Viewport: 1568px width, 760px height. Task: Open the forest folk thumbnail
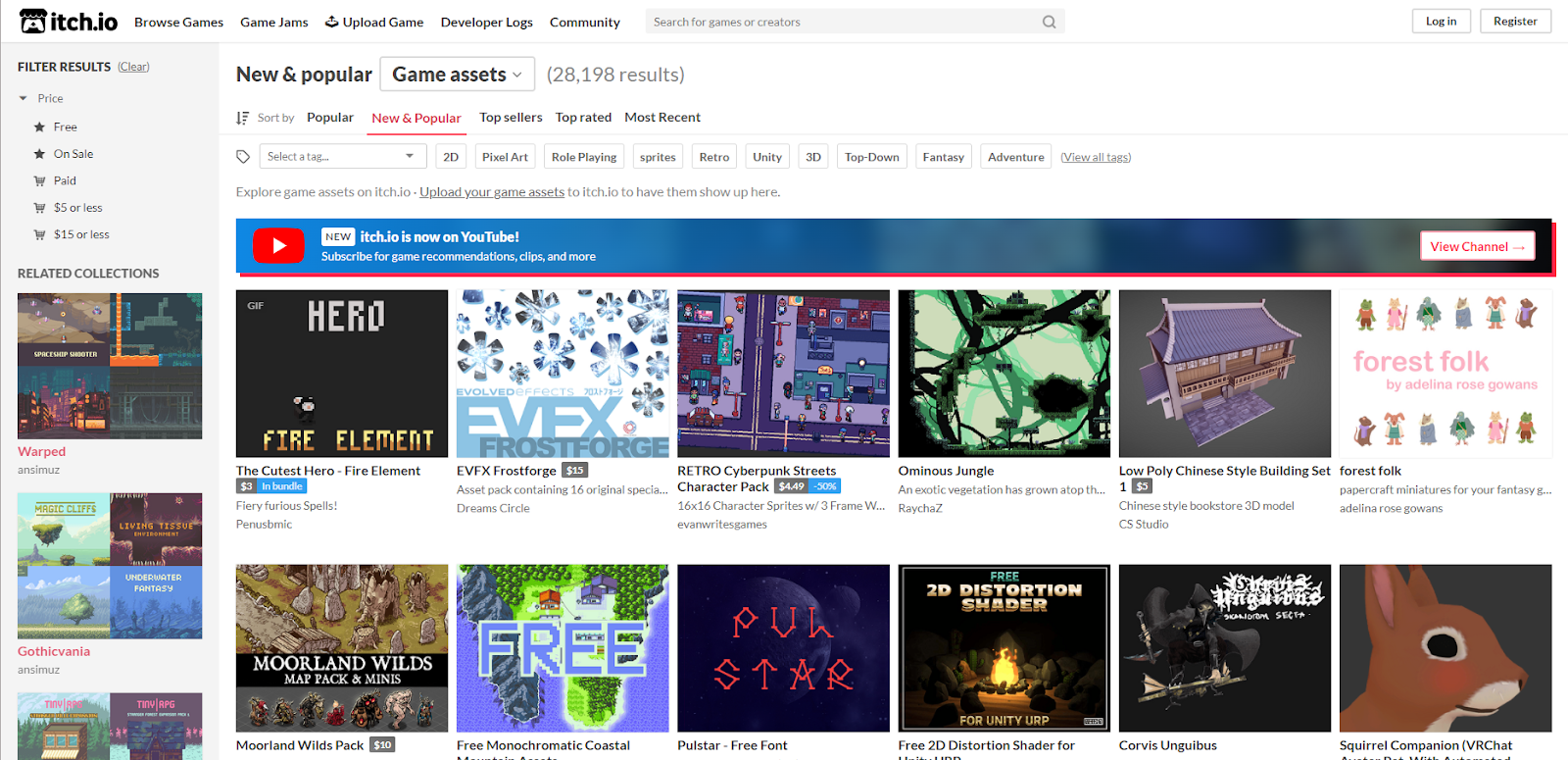(1445, 374)
